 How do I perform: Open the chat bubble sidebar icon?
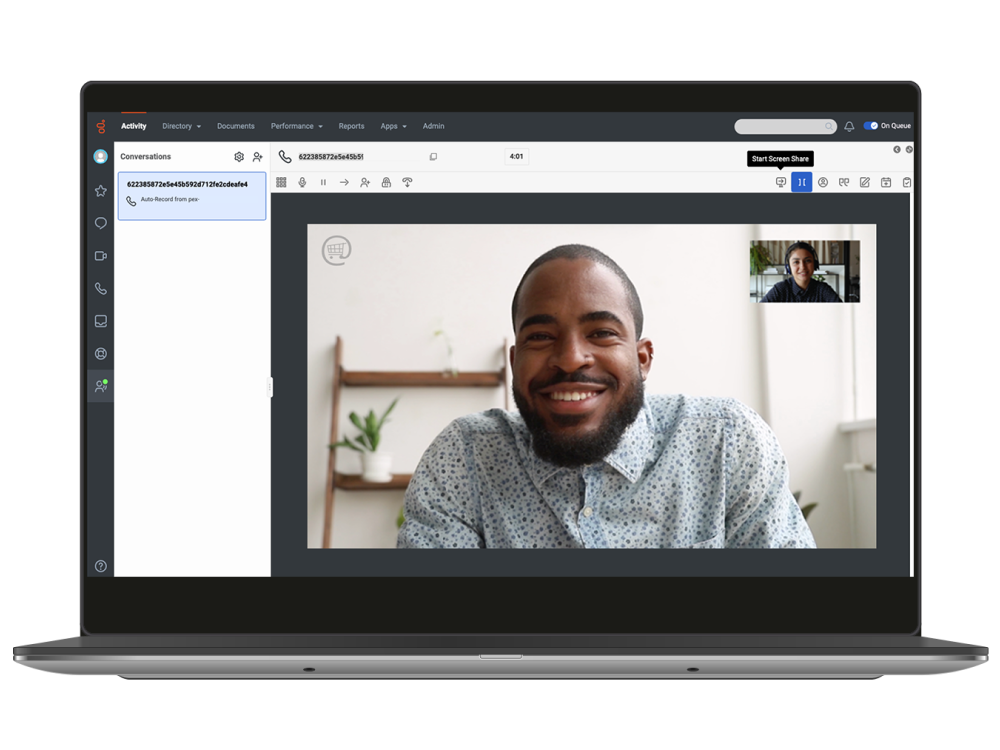coord(101,224)
